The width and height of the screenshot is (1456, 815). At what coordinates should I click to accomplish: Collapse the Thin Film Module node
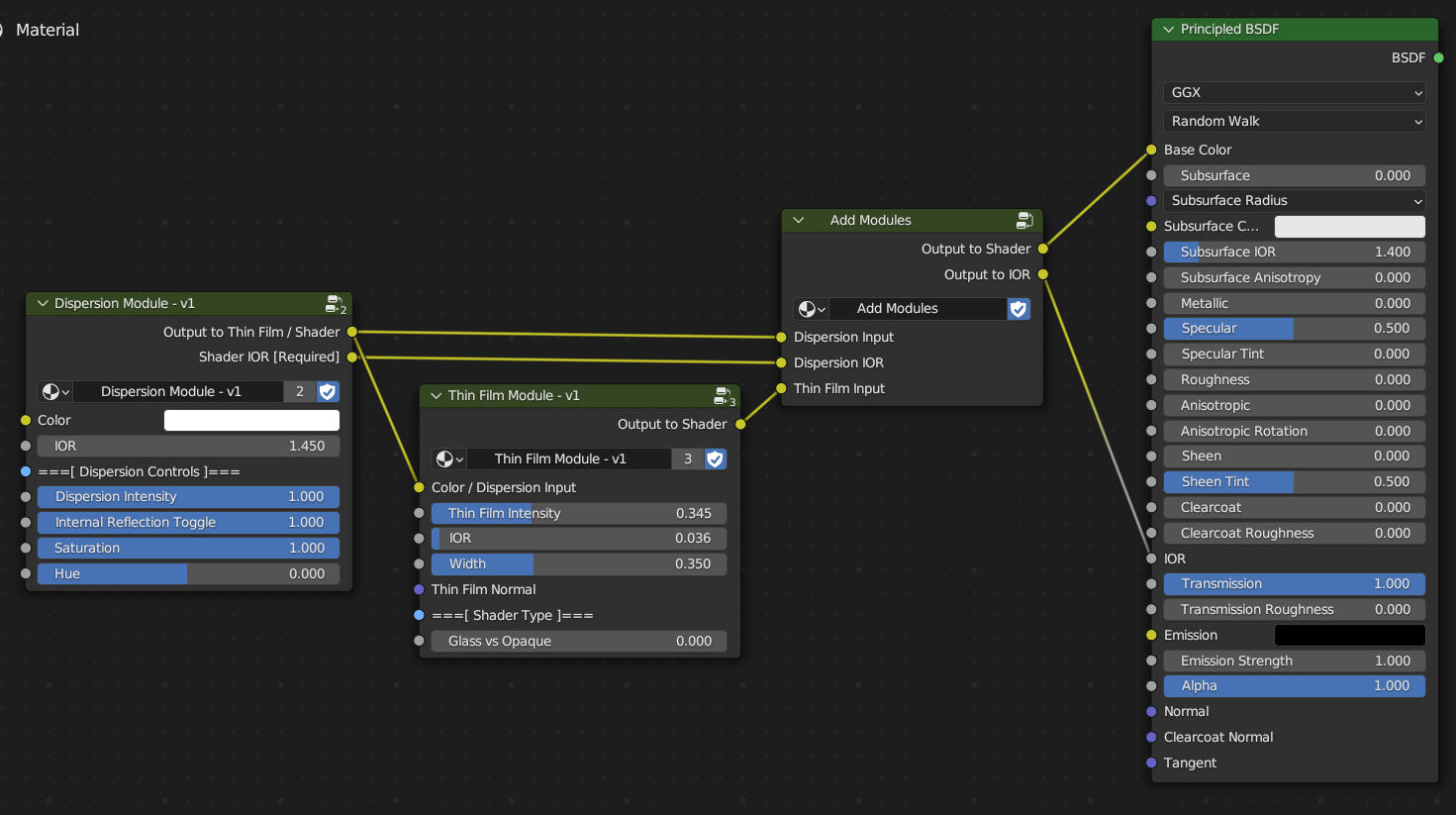436,396
